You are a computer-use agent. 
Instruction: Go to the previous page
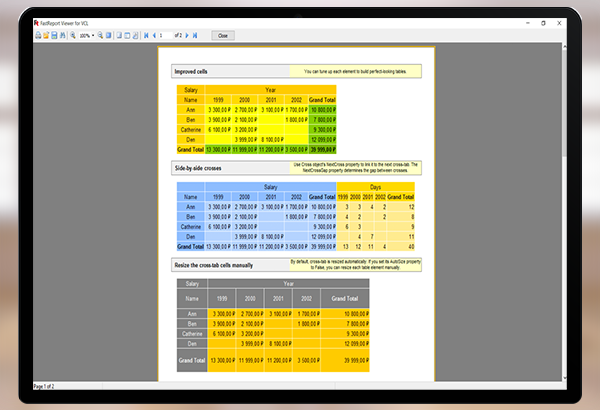[x=154, y=35]
